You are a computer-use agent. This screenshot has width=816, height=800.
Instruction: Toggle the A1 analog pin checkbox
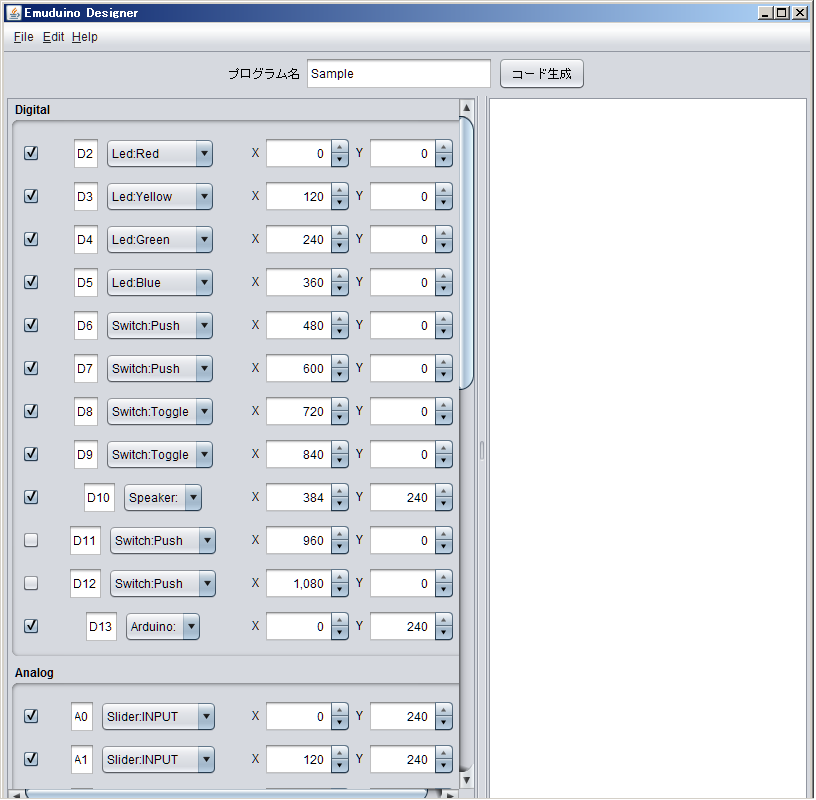31,759
